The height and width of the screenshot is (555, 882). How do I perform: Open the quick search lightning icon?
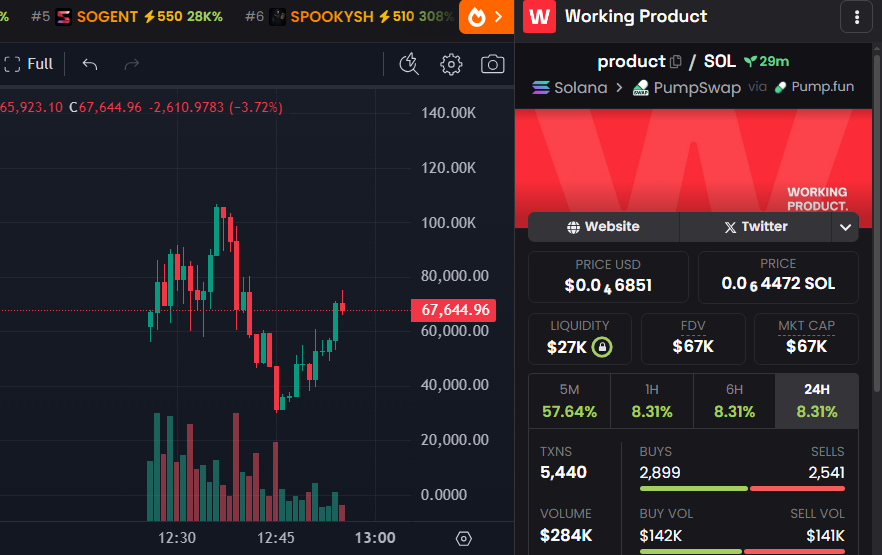(409, 64)
